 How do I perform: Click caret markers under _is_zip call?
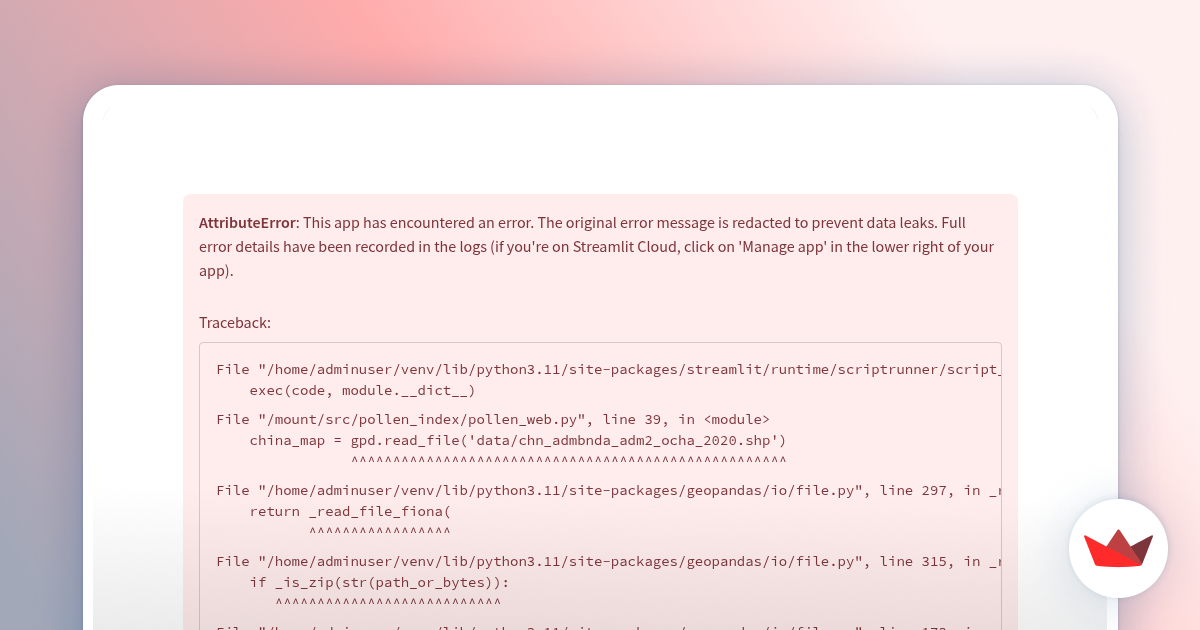[x=388, y=603]
